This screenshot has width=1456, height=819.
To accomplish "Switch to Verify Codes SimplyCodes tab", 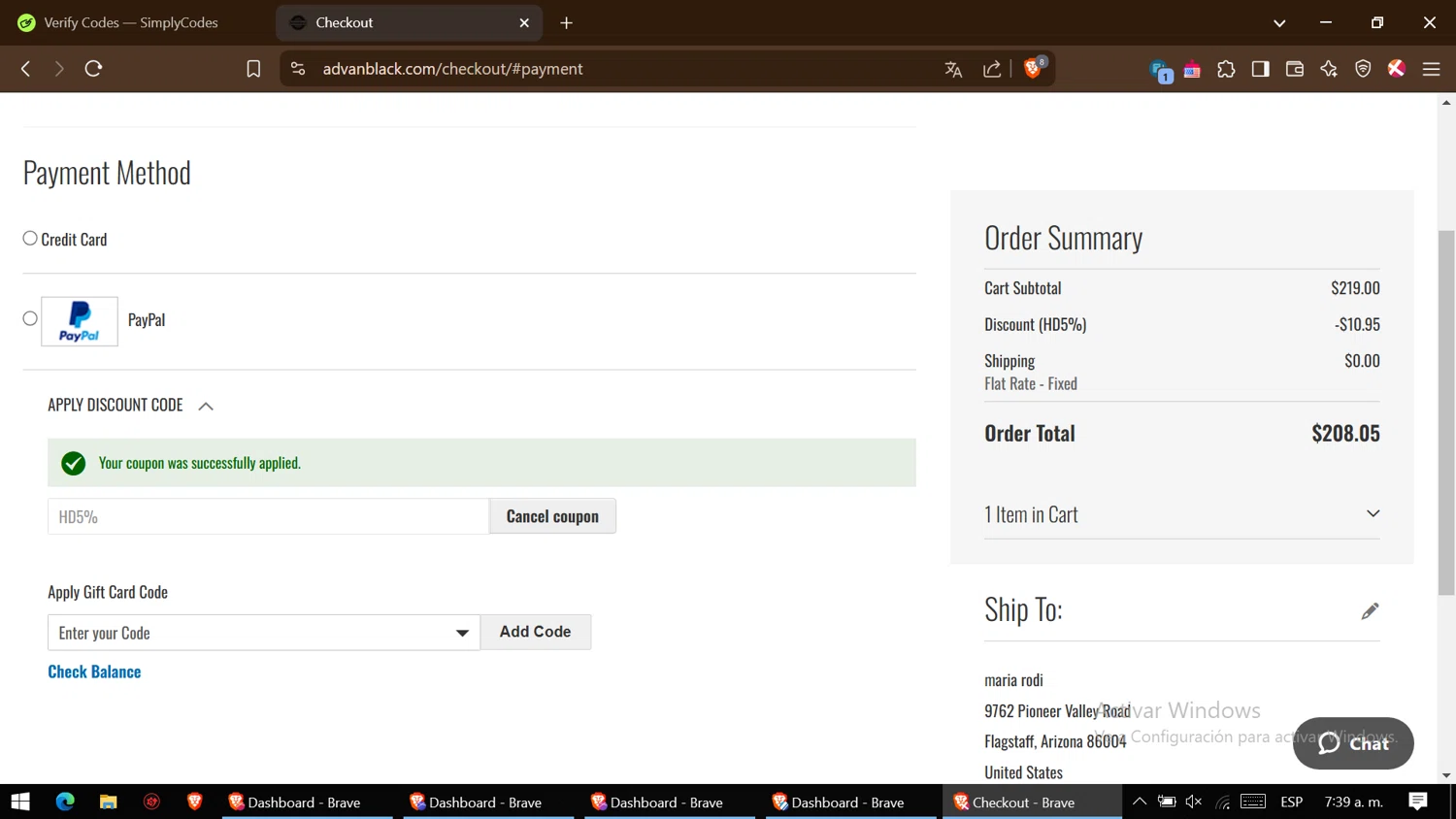I will click(131, 22).
